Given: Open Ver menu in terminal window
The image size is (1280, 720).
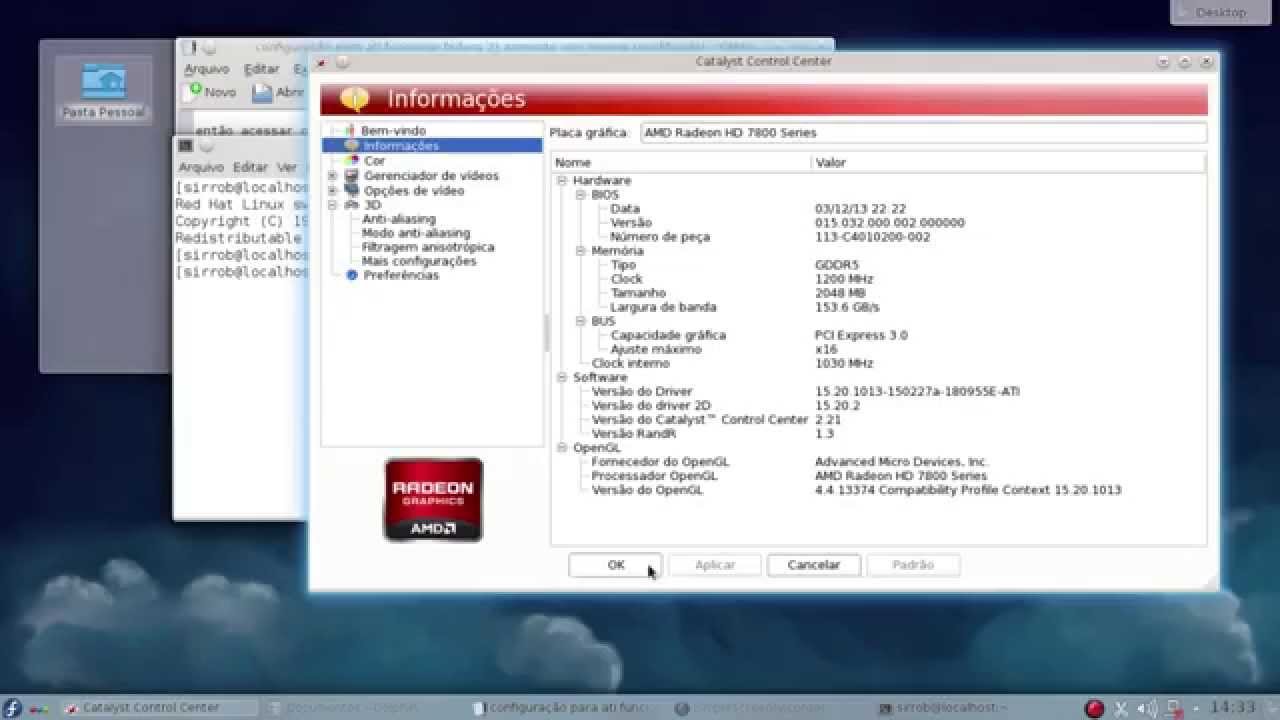Looking at the screenshot, I should pos(287,167).
